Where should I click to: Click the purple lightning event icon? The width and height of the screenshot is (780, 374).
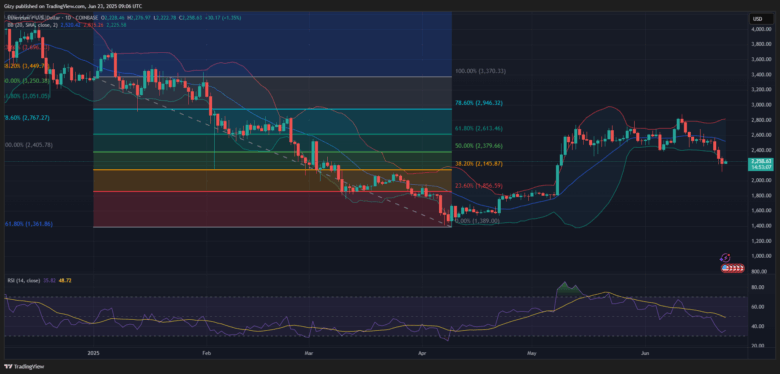tap(725, 258)
